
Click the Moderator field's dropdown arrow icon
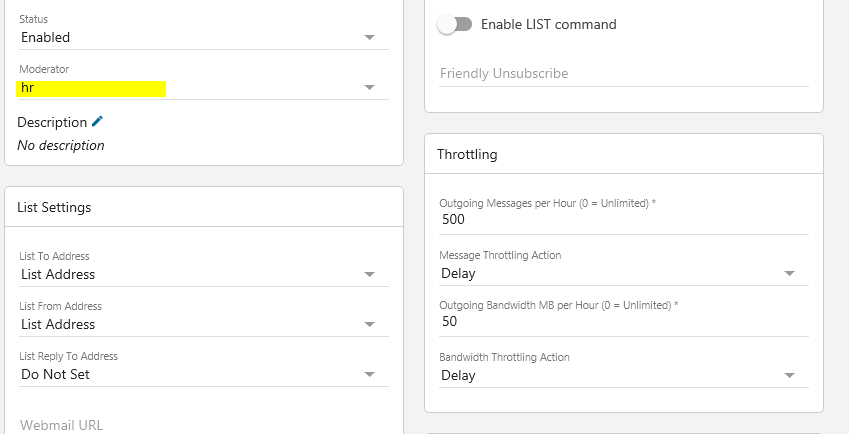370,88
